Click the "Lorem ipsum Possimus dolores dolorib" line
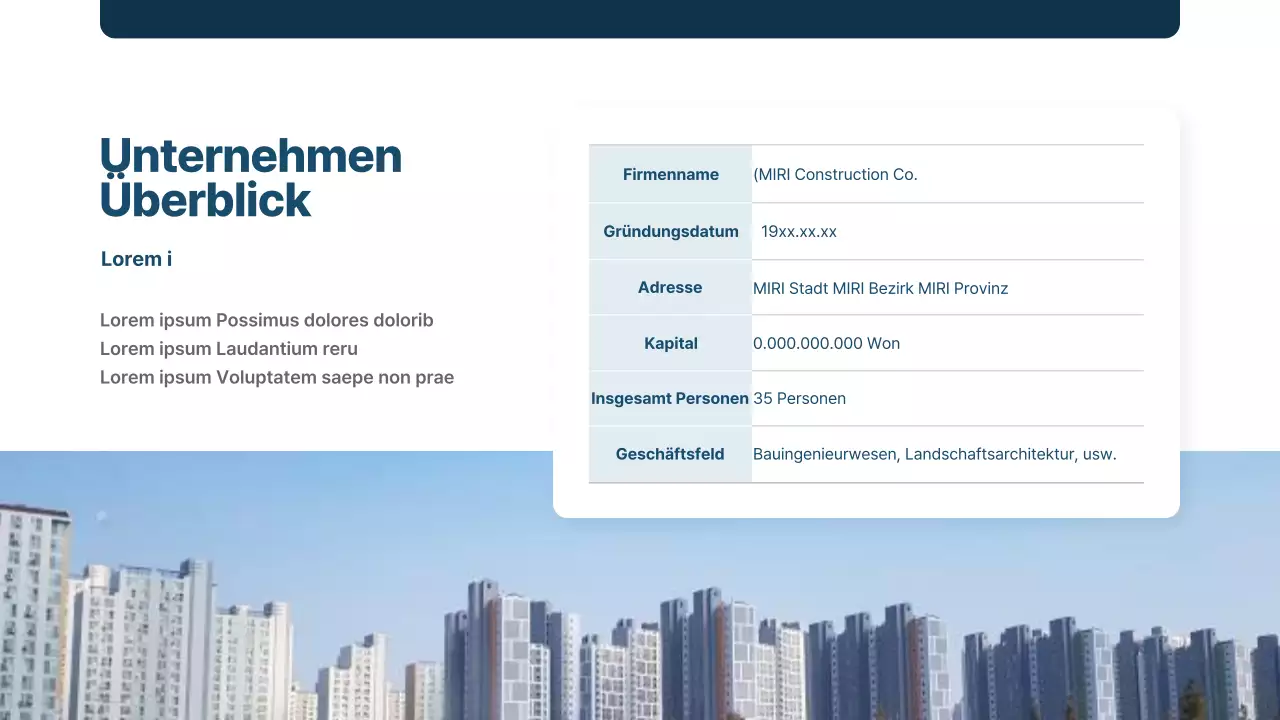The image size is (1280, 720). 266,320
